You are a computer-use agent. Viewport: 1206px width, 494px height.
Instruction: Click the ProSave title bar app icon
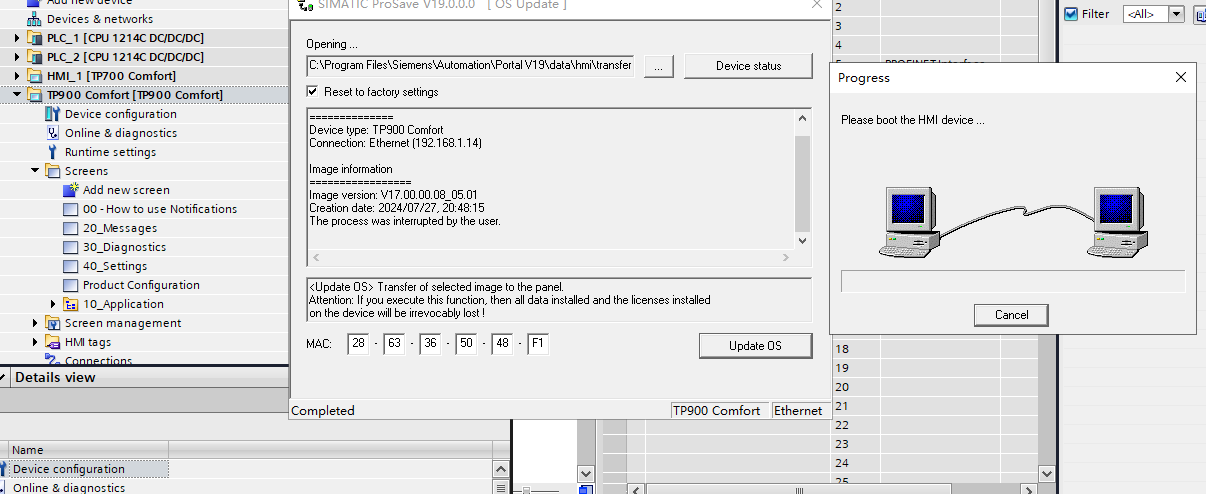(305, 6)
